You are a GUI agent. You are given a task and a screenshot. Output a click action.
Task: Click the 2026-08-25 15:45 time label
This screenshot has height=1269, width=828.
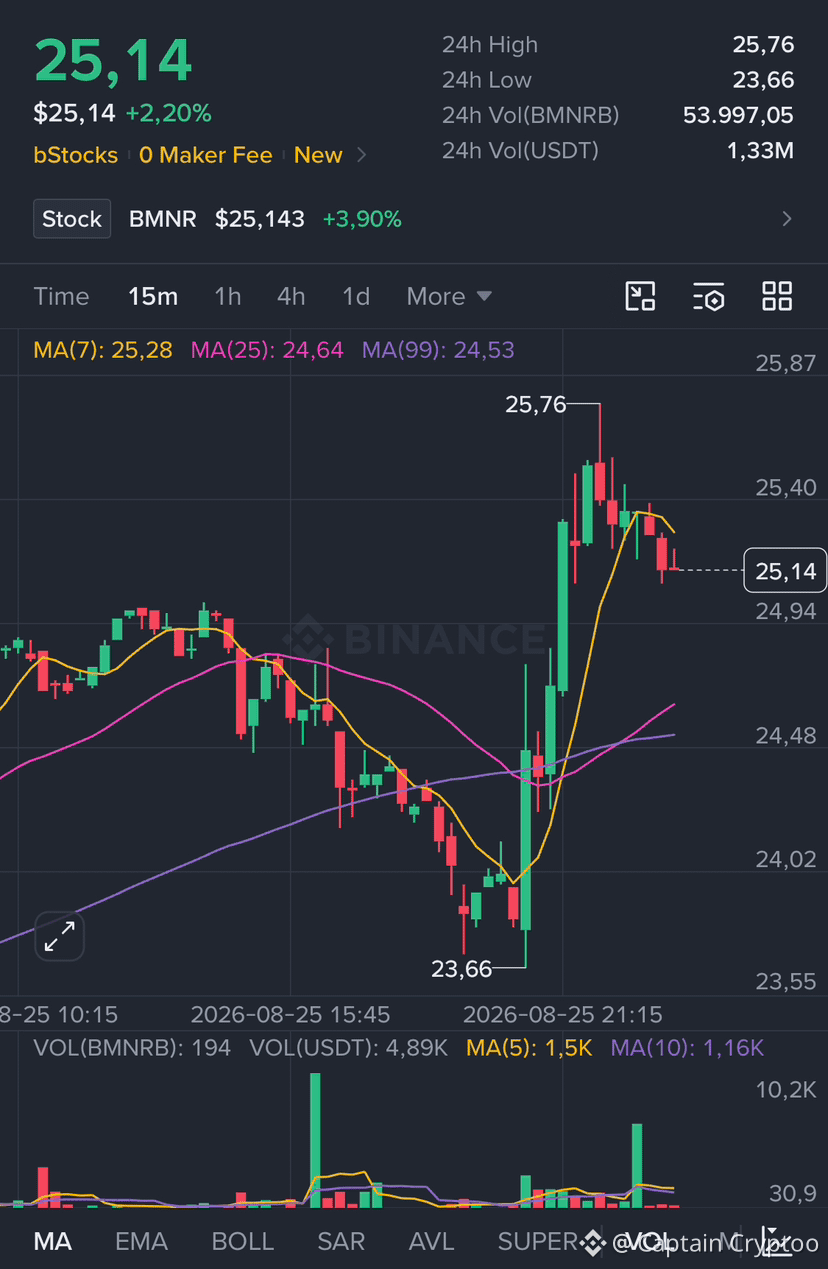pos(290,1015)
